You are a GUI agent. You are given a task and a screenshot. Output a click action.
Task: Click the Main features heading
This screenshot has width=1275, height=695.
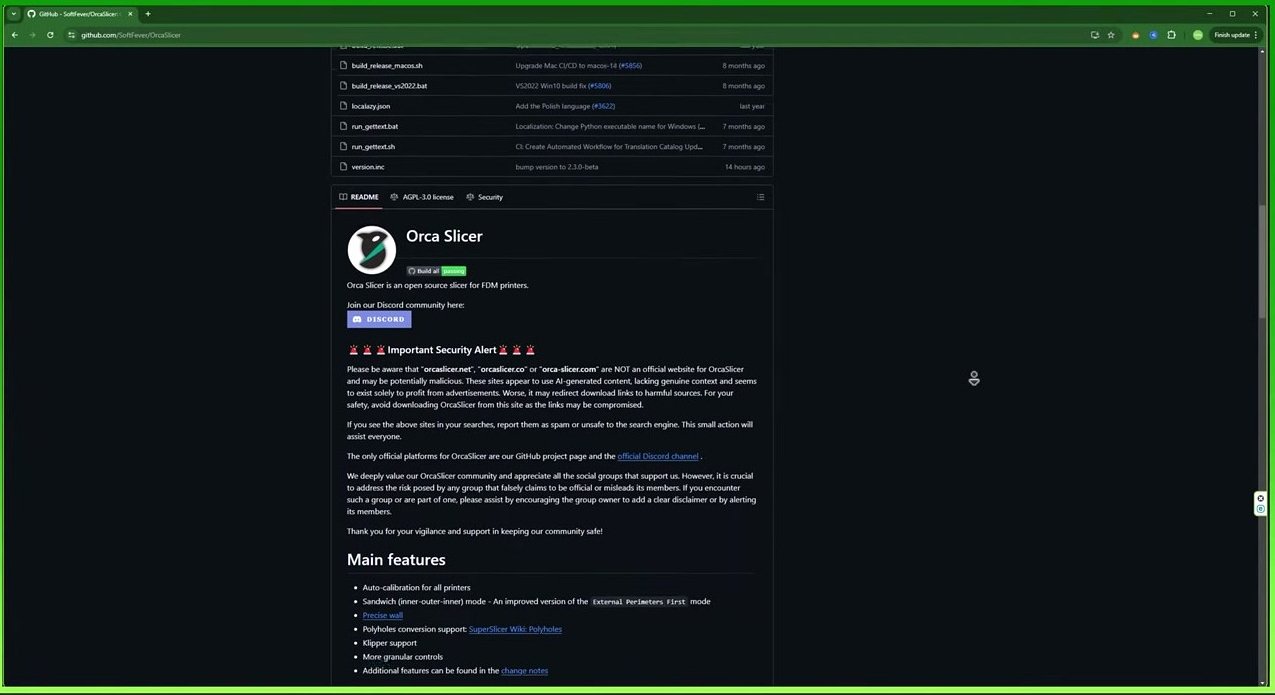tap(396, 560)
